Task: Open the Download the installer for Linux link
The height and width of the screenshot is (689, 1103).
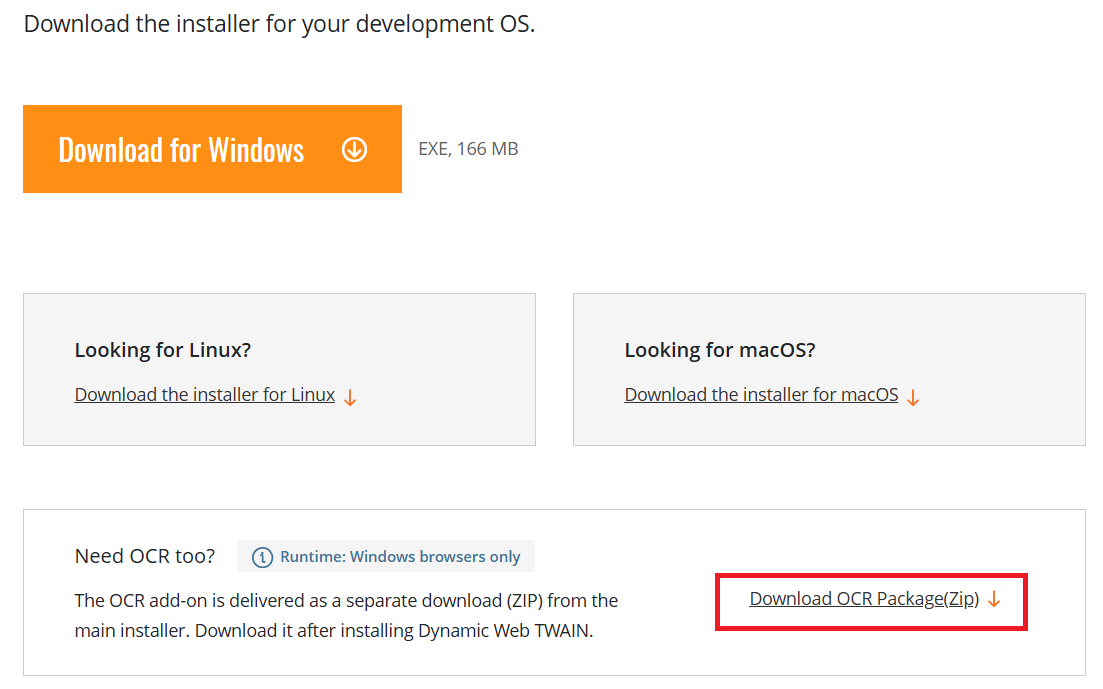Action: click(205, 395)
